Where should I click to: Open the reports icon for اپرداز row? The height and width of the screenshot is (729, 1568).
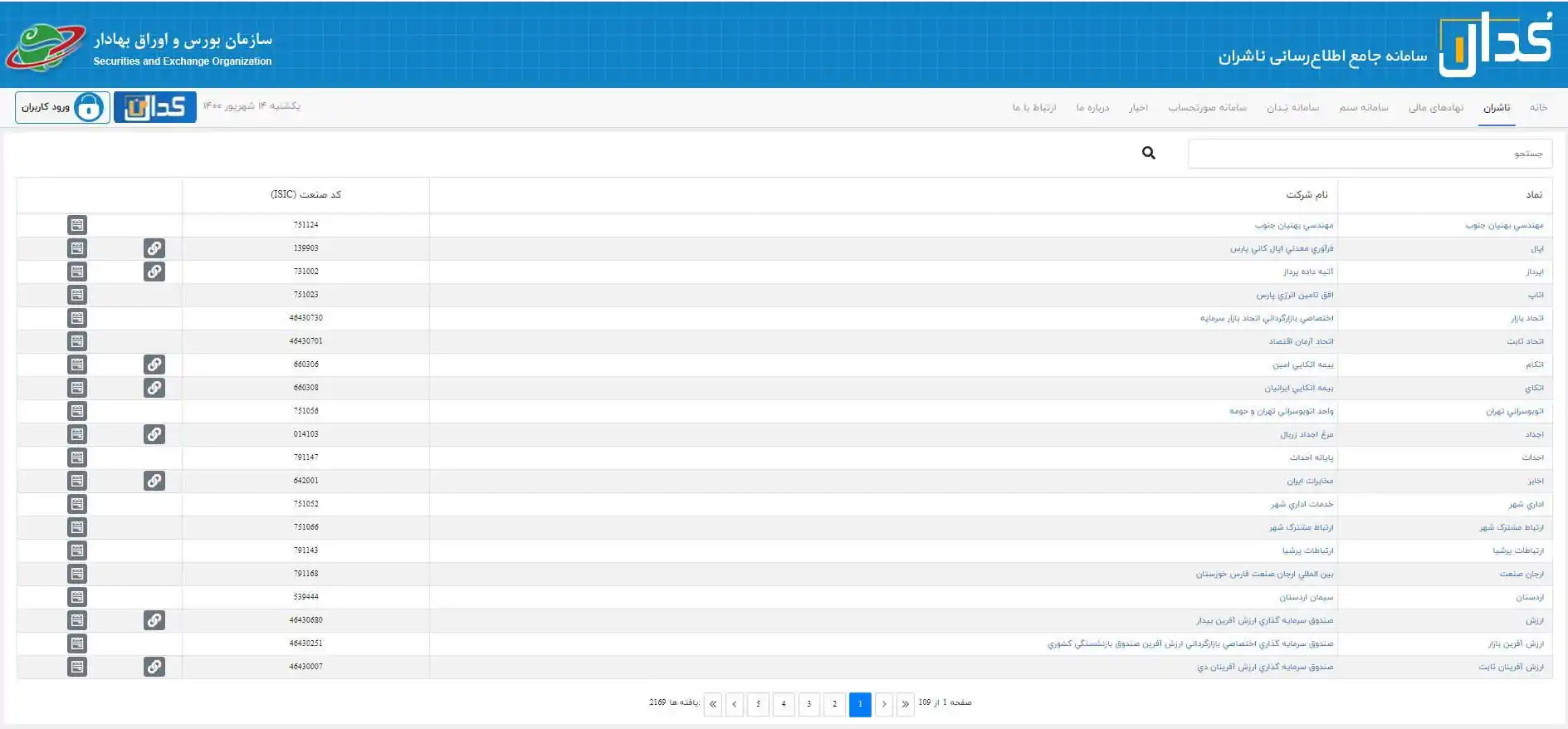(x=77, y=272)
